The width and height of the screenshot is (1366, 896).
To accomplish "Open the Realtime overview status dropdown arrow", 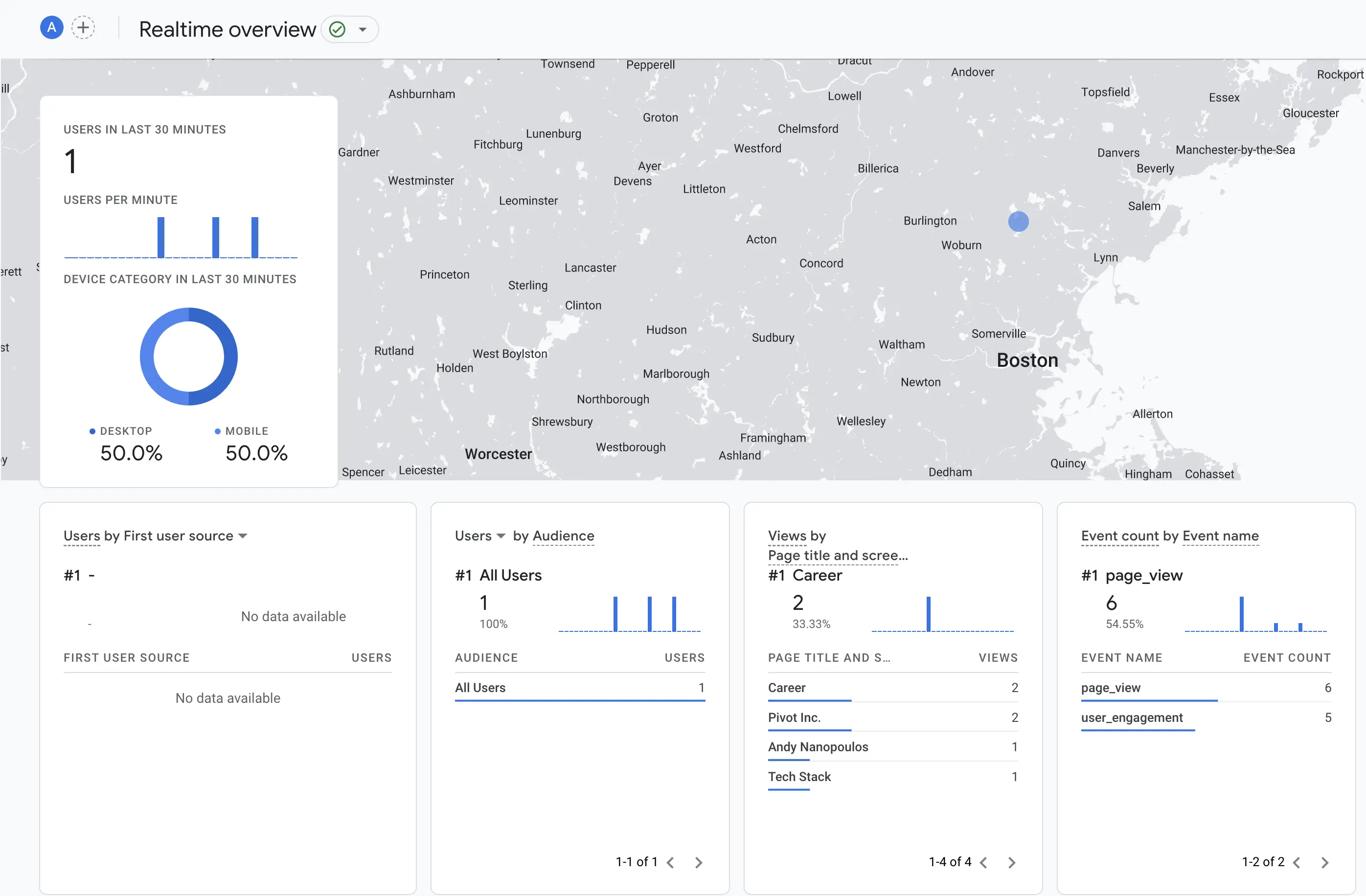I will [x=363, y=29].
